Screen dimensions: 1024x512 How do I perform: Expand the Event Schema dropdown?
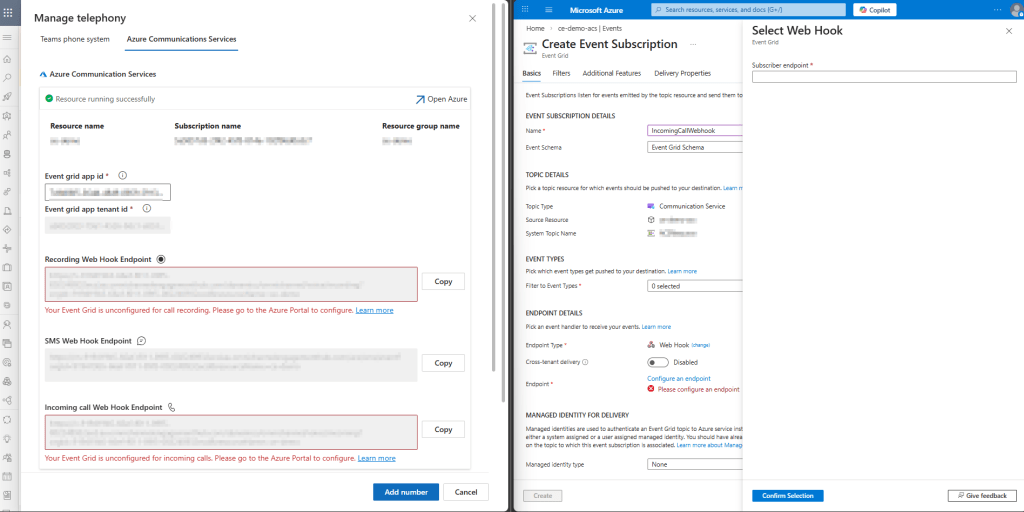pyautogui.click(x=695, y=147)
